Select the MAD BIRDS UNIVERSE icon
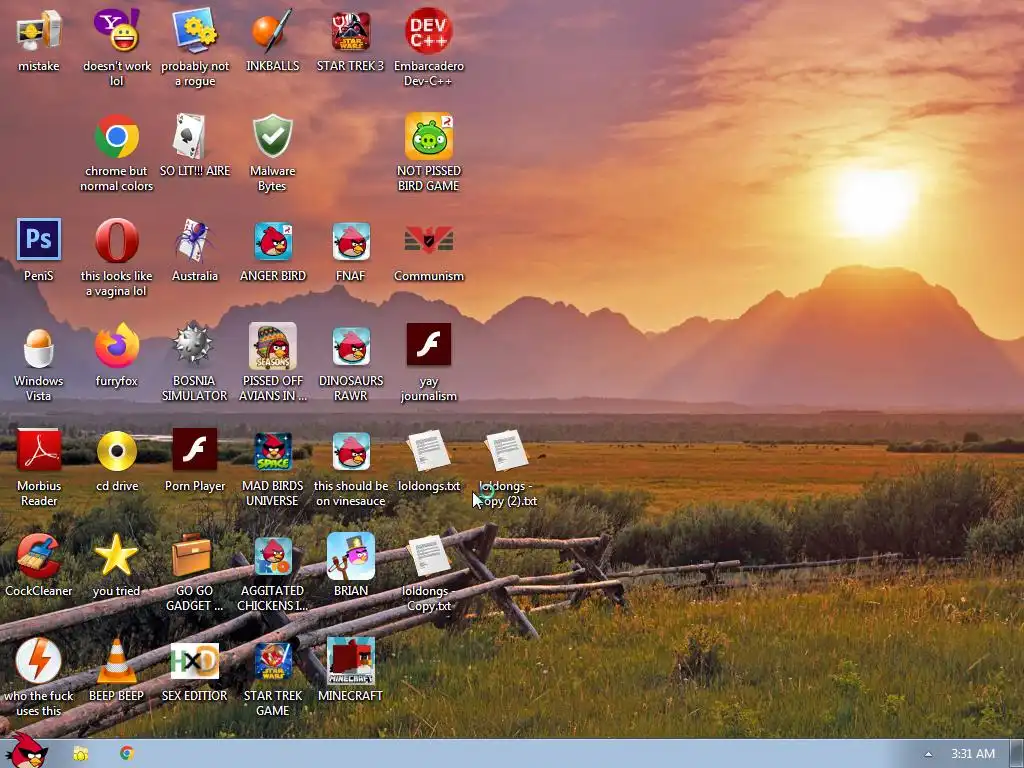 pyautogui.click(x=272, y=451)
